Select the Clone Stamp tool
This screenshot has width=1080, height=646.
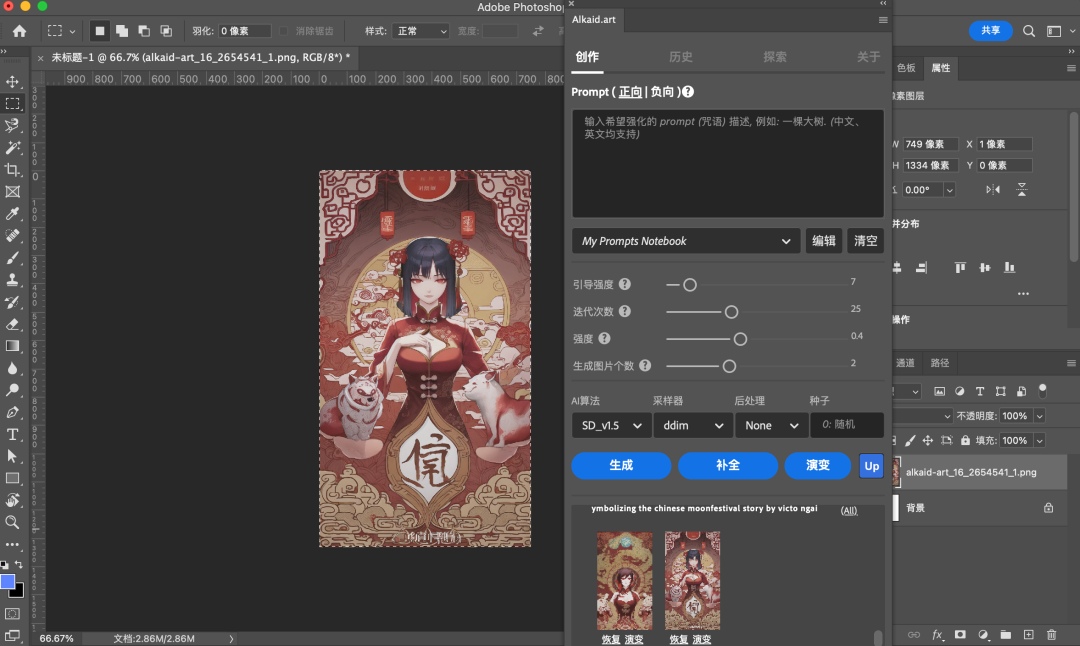click(12, 280)
